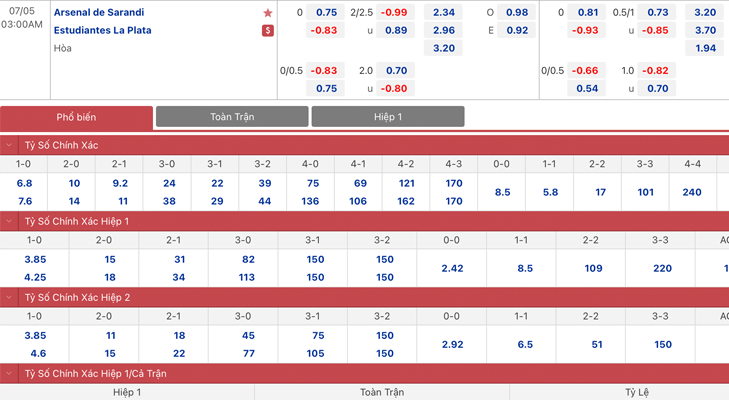Select full-time 1X2 home odds 2.34
This screenshot has width=729, height=400.
(444, 13)
